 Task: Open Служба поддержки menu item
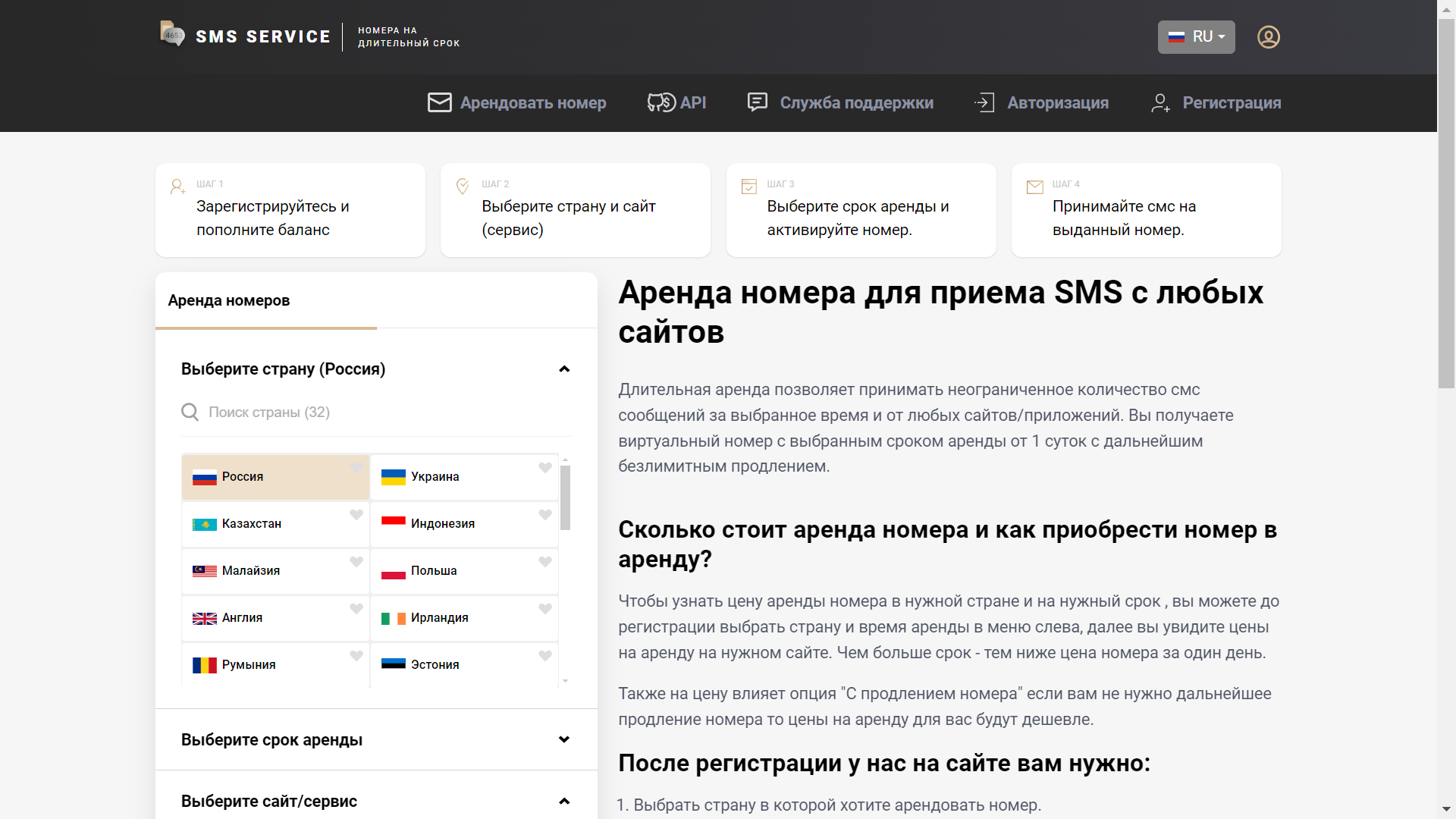856,102
